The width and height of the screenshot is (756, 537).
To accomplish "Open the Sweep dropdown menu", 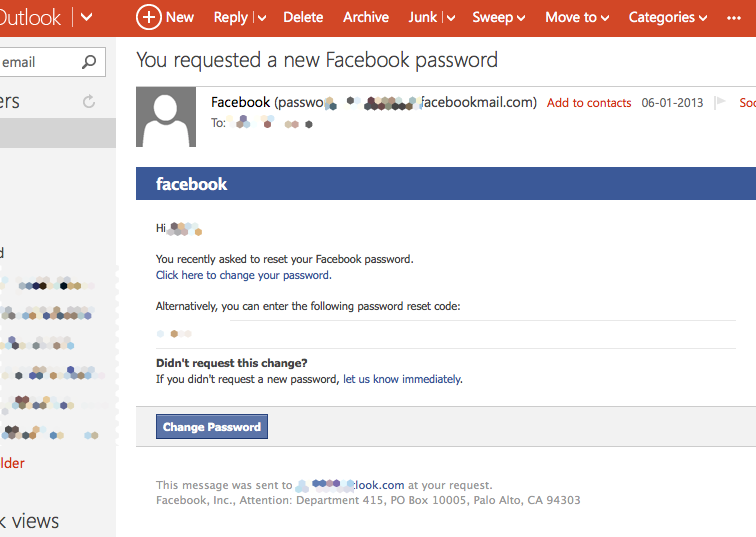I will pos(499,17).
